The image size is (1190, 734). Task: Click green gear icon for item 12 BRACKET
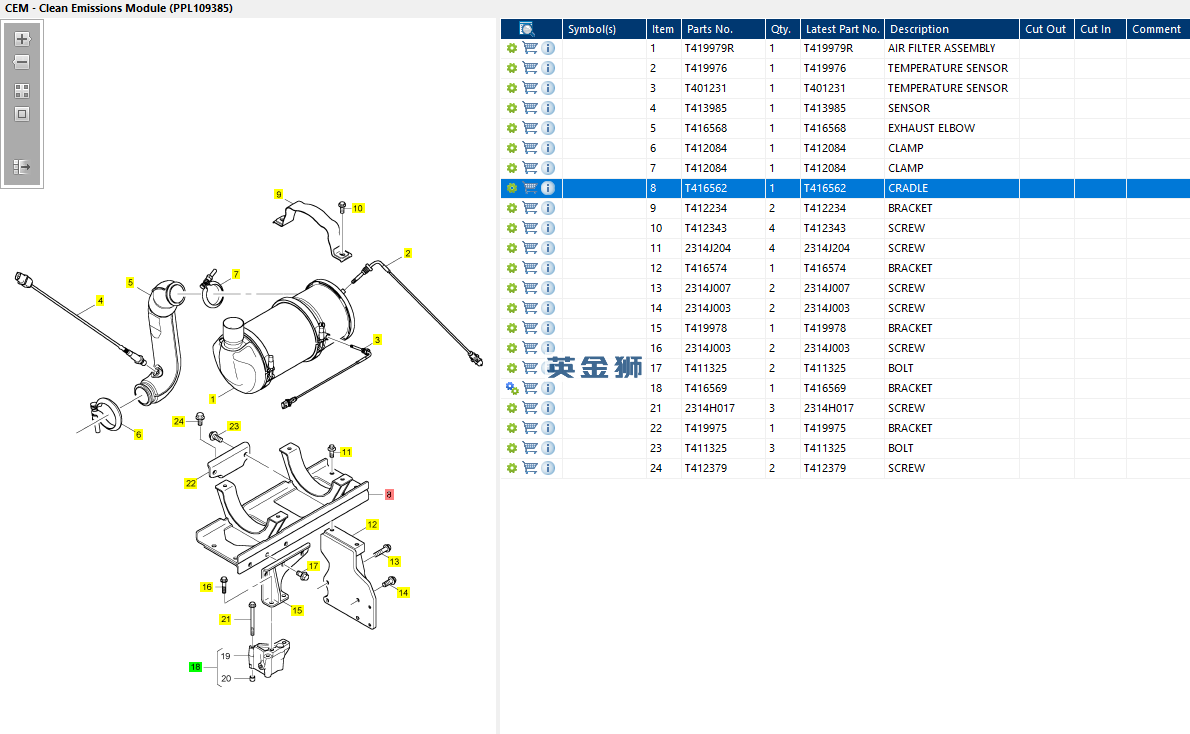coord(512,268)
